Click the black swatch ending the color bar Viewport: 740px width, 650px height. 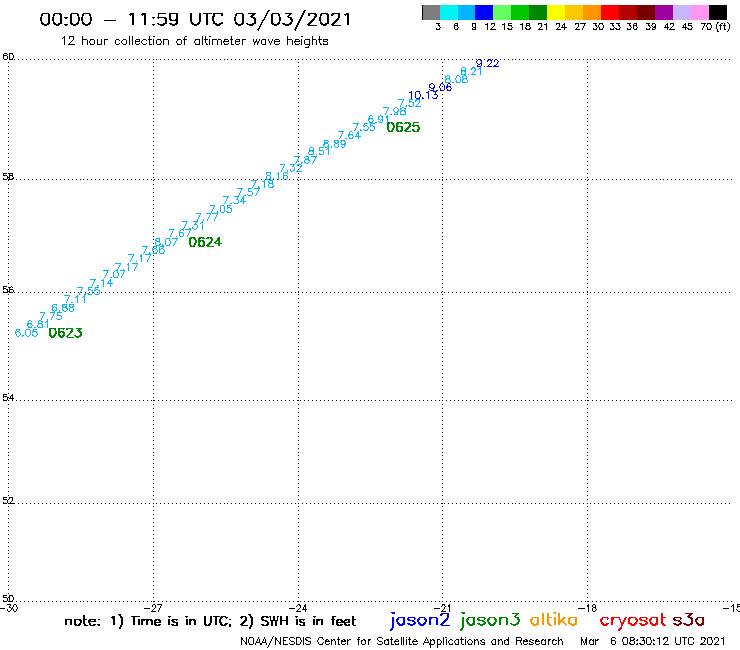pos(718,12)
